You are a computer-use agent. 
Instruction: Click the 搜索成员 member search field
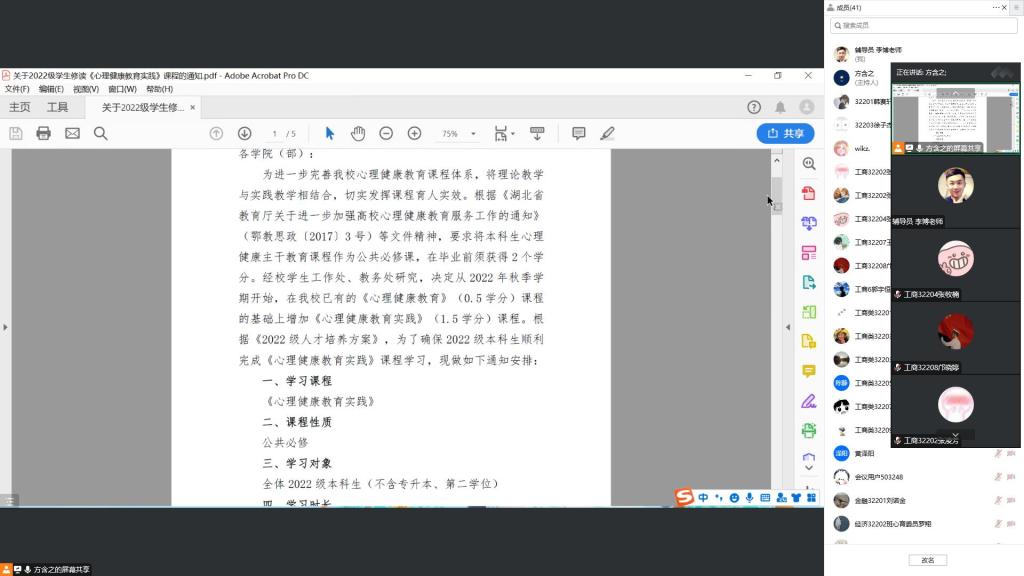coord(923,25)
